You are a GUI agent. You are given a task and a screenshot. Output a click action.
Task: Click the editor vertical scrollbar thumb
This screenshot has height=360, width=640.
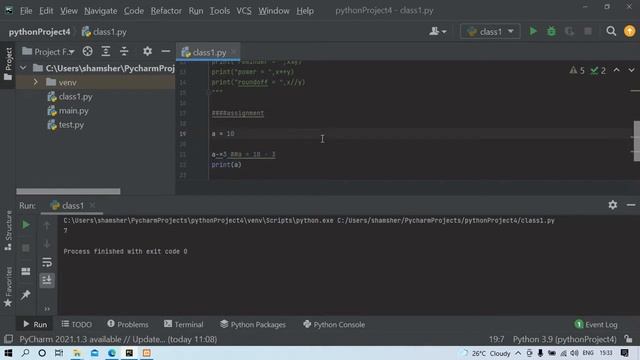click(637, 141)
